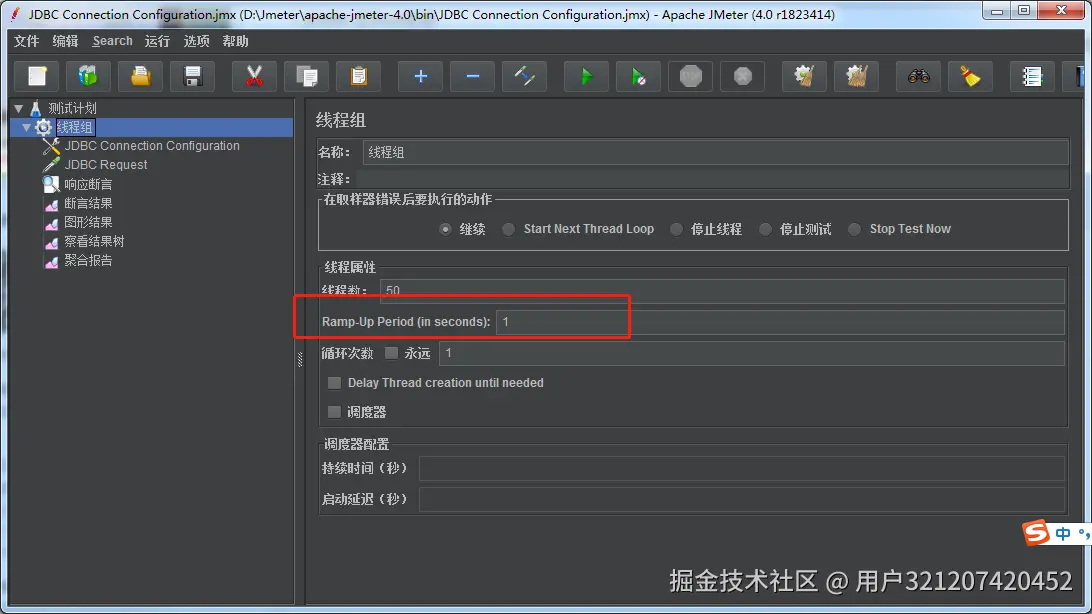Image resolution: width=1092 pixels, height=614 pixels.
Task: Click the Reset Search brush icon
Action: pyautogui.click(x=971, y=76)
